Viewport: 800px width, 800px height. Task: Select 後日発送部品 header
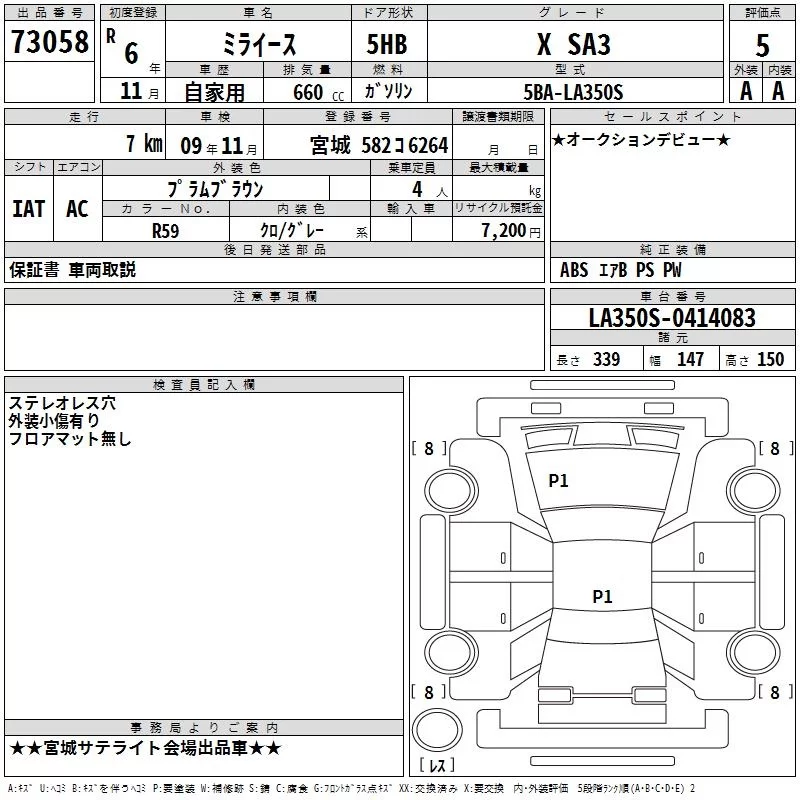click(274, 249)
